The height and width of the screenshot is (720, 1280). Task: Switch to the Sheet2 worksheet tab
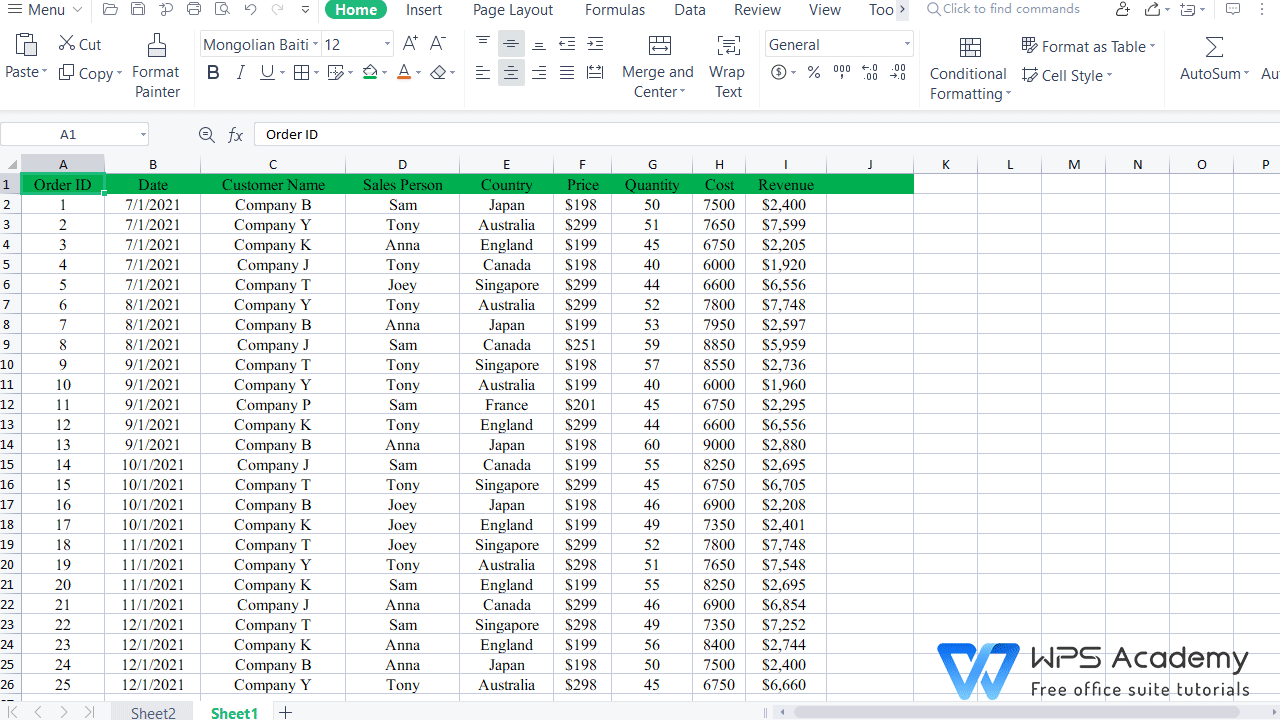pyautogui.click(x=152, y=712)
